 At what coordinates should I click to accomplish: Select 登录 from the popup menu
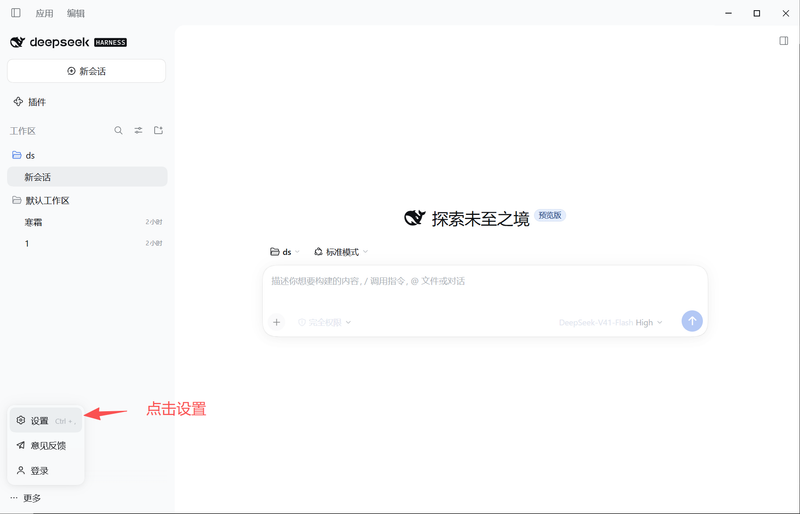(45, 471)
